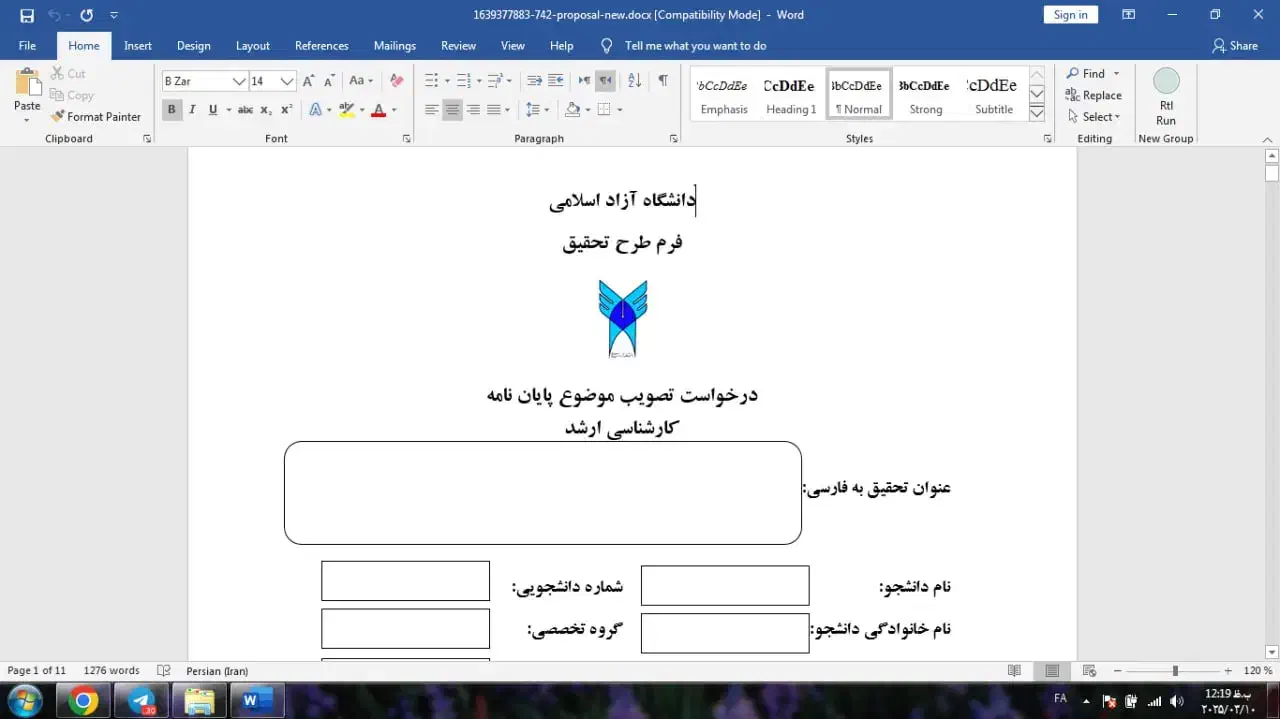Toggle Underline formatting
The image size is (1280, 719).
(212, 110)
